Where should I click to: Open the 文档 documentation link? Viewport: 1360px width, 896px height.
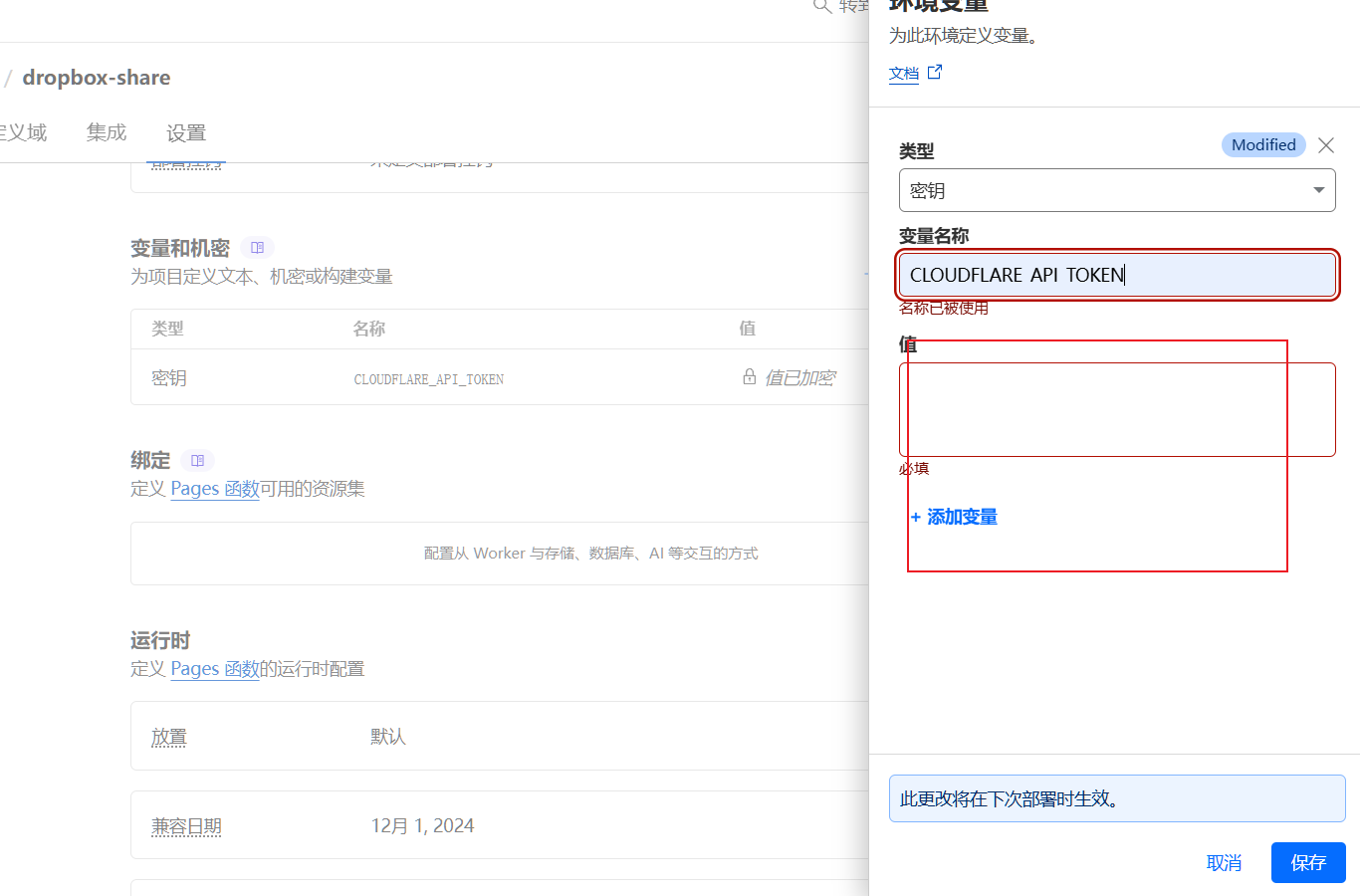903,74
